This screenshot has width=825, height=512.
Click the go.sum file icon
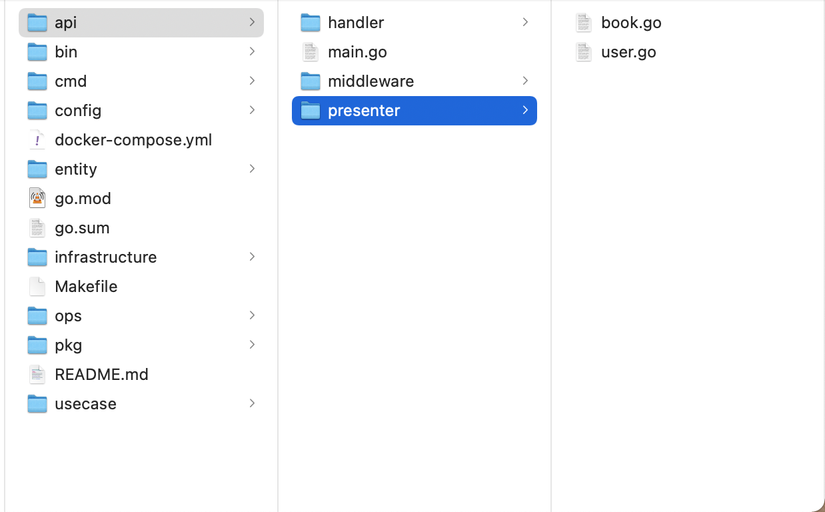[x=37, y=228]
